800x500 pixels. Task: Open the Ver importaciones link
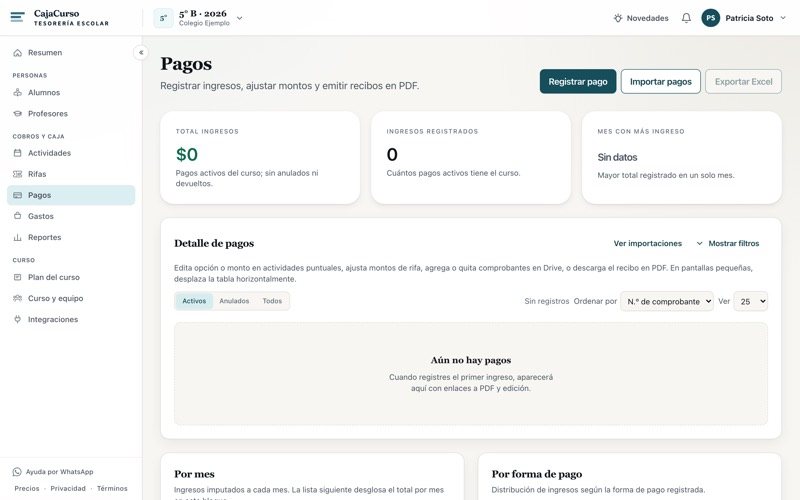click(647, 243)
